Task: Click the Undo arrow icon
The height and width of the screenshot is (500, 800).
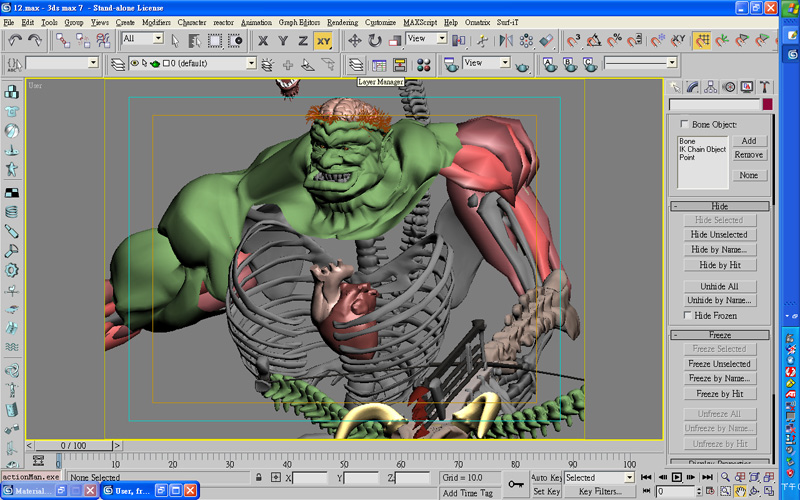Action: tap(15, 40)
